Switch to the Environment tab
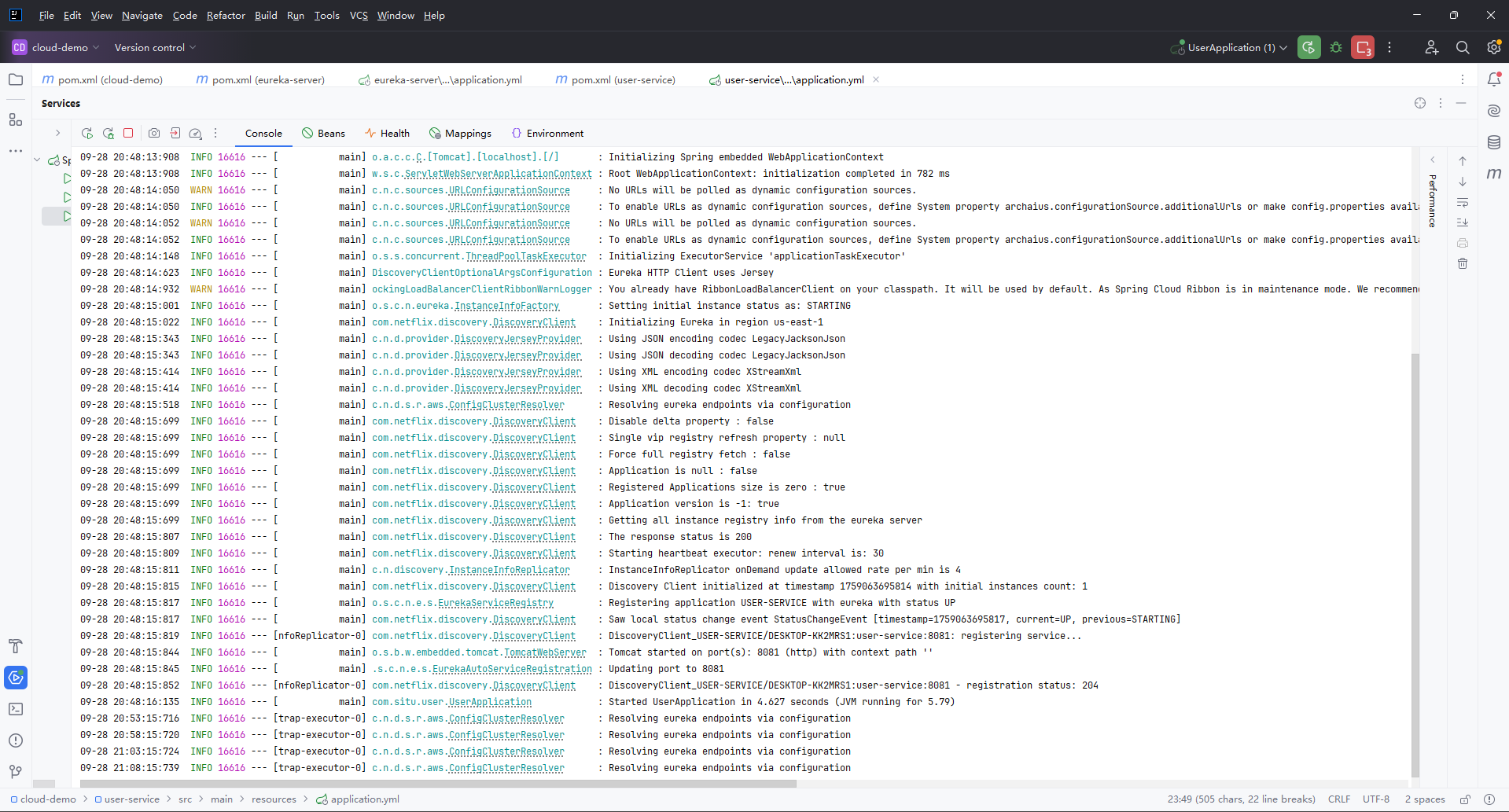Image resolution: width=1509 pixels, height=812 pixels. [x=547, y=134]
